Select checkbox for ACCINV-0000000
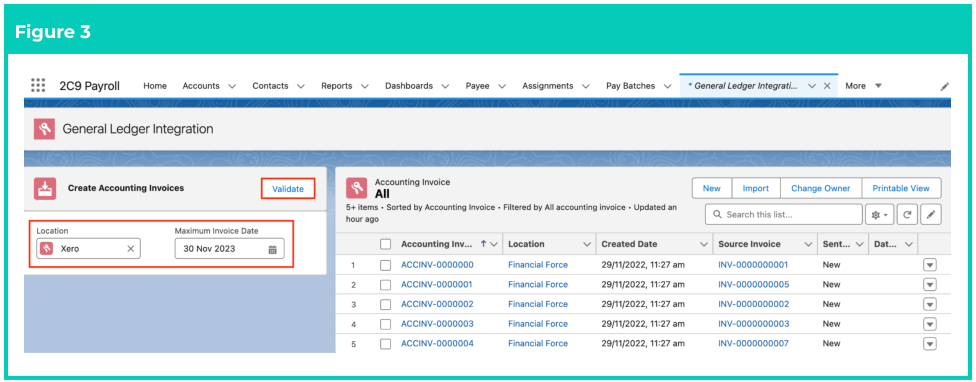Viewport: 976px width, 382px height. click(x=385, y=265)
